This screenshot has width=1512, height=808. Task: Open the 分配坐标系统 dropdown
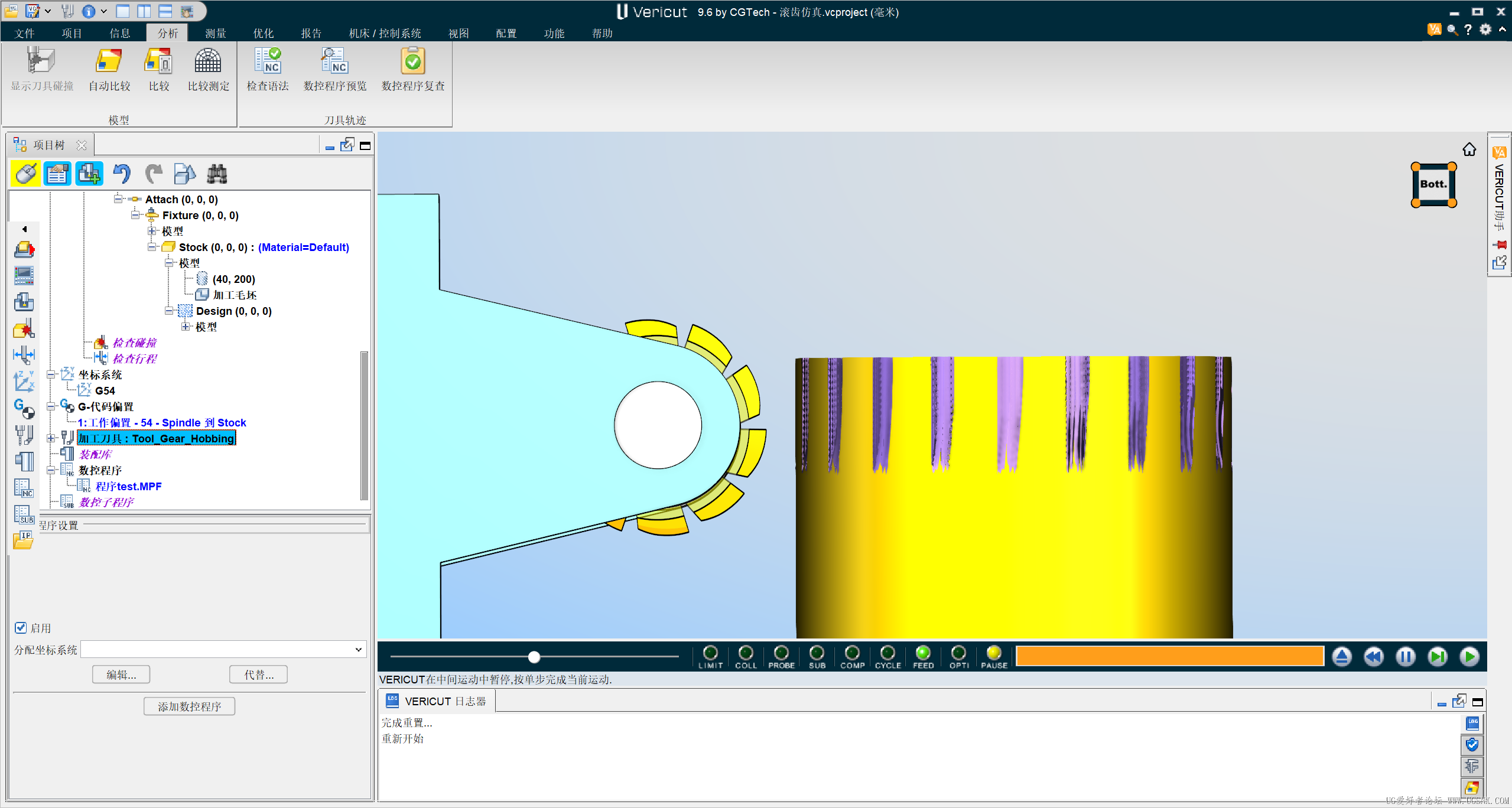[x=358, y=650]
